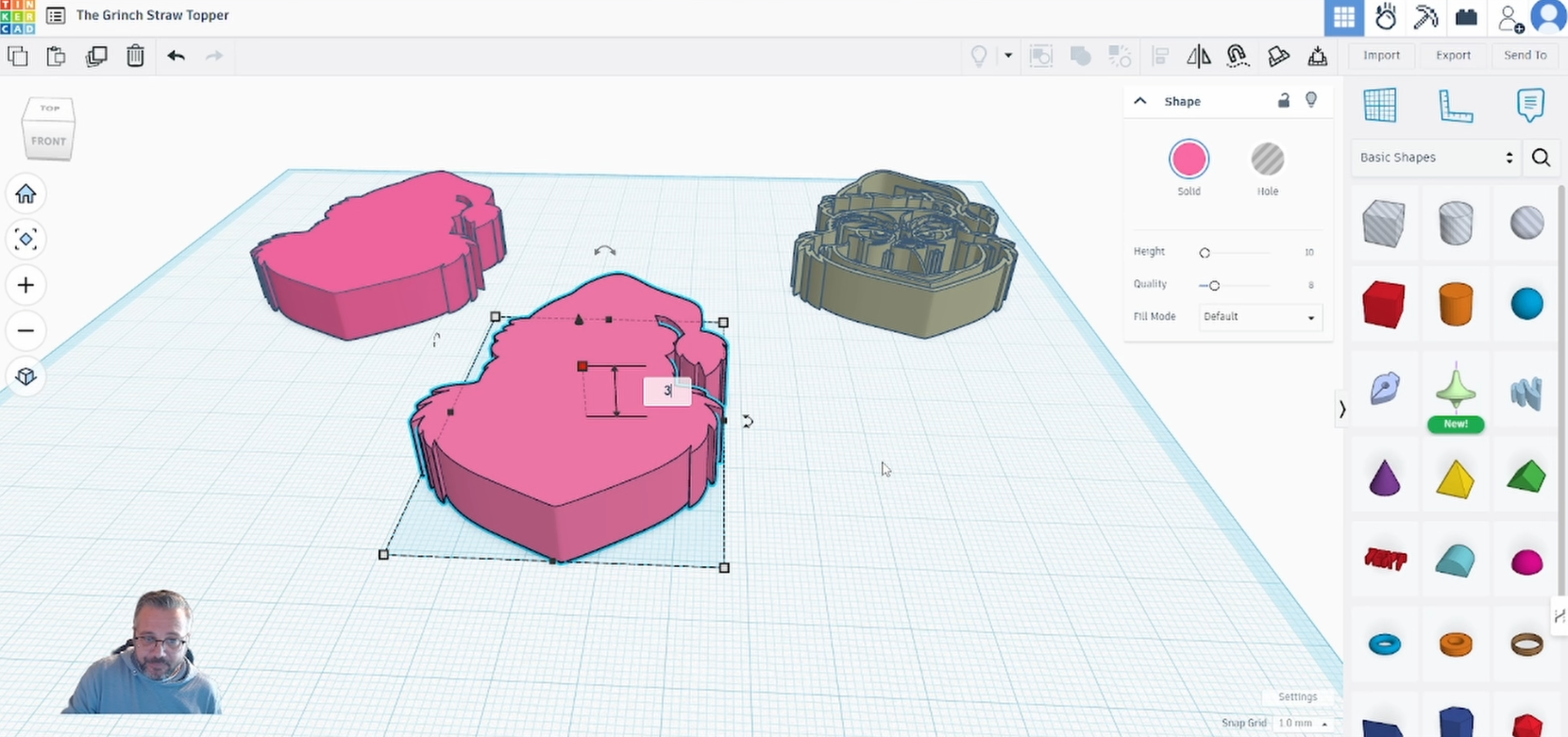Set shape to Solid

[1189, 159]
